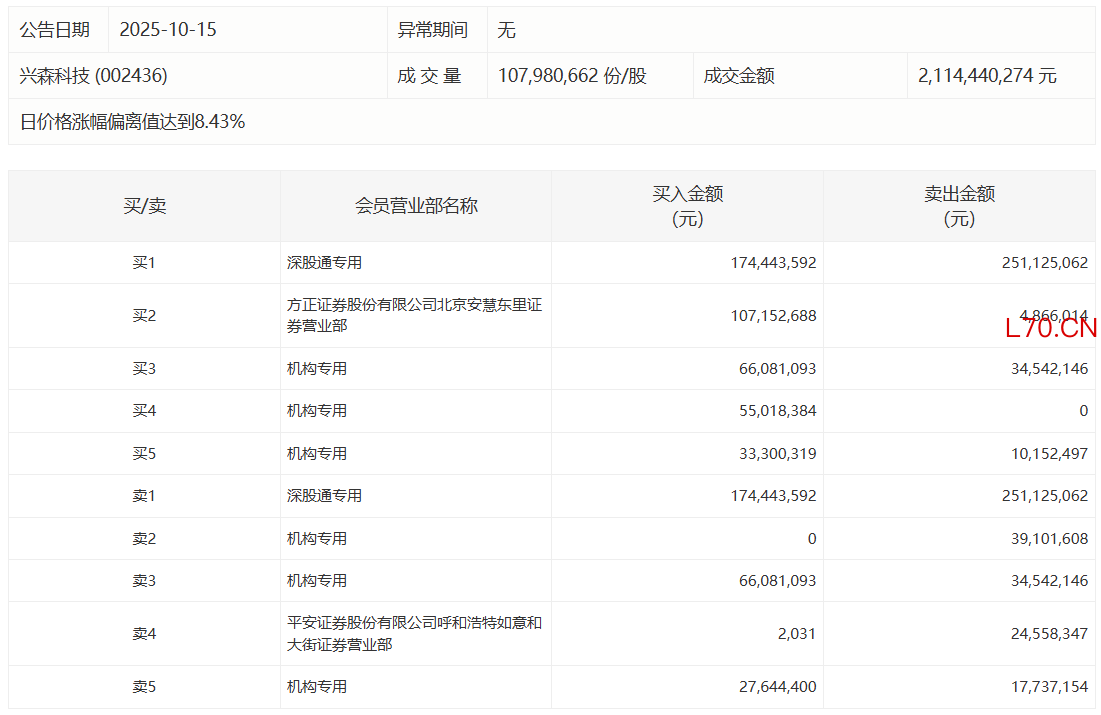This screenshot has width=1101, height=715.
Task: Click the L70.CN red watermark
Action: pos(1051,328)
